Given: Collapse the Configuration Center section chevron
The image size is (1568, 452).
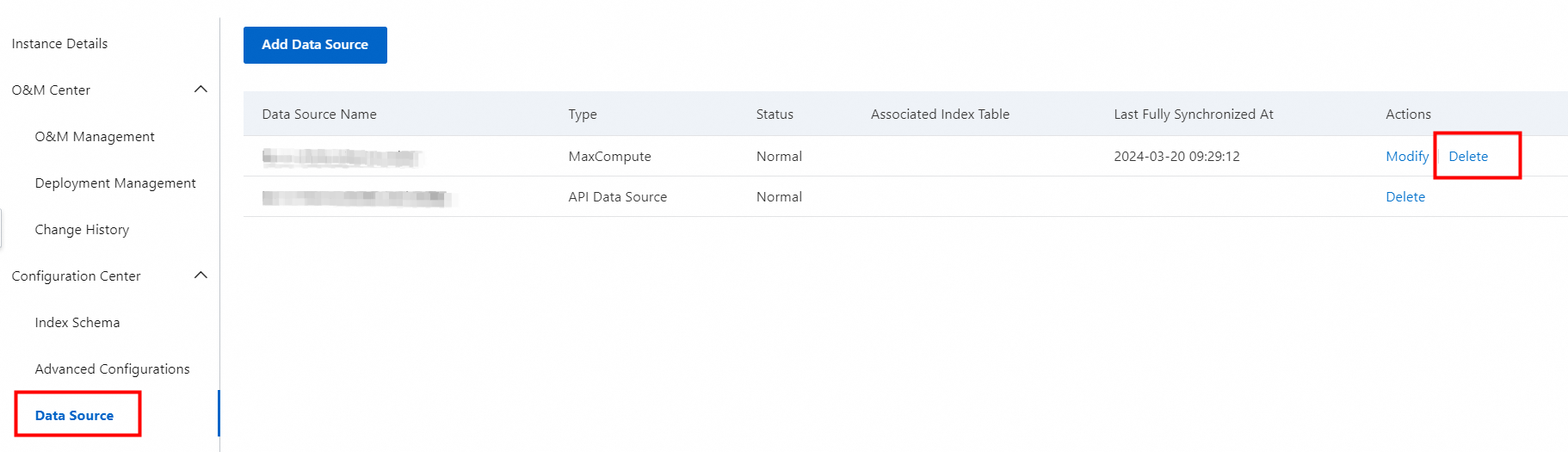Looking at the screenshot, I should coord(201,276).
